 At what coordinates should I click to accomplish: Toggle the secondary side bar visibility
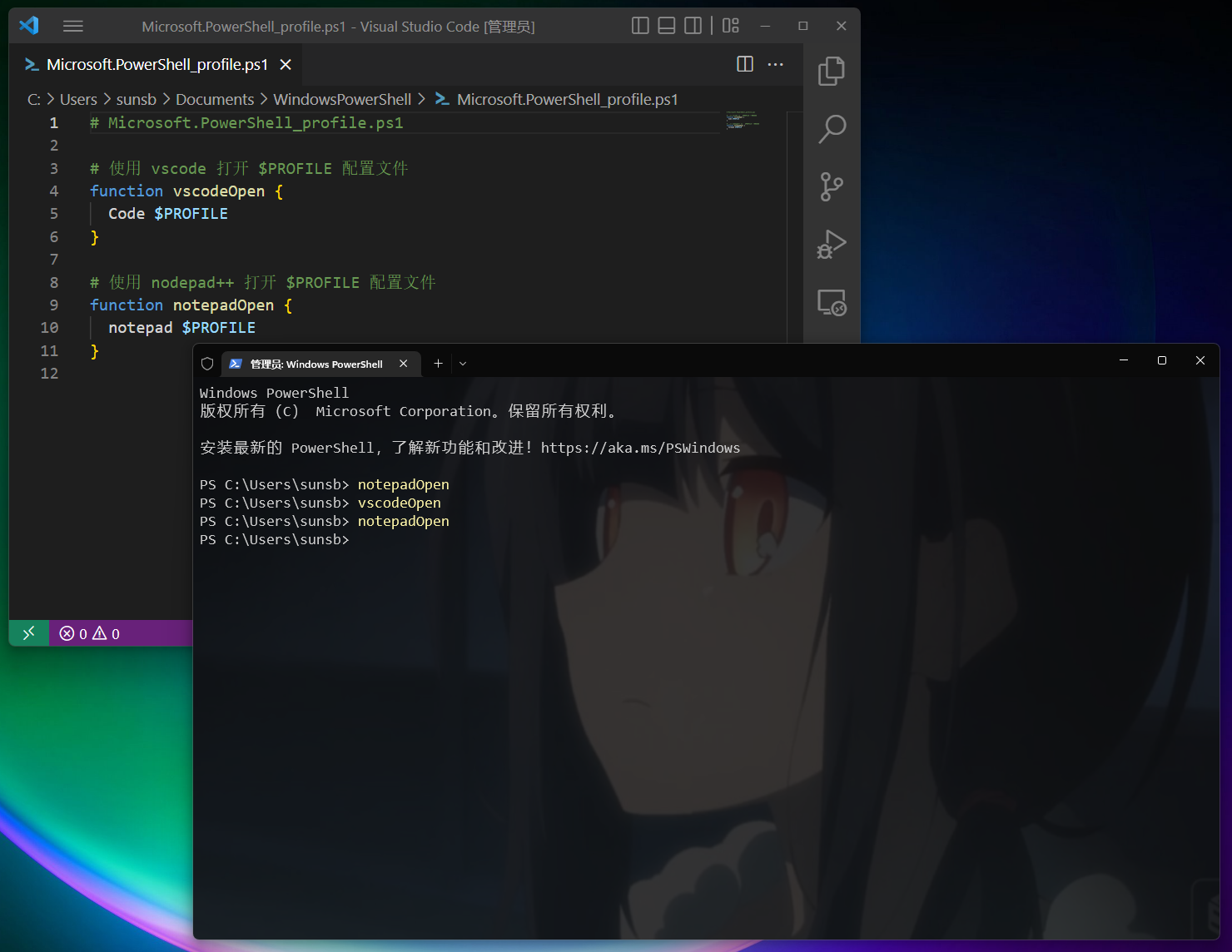(693, 26)
